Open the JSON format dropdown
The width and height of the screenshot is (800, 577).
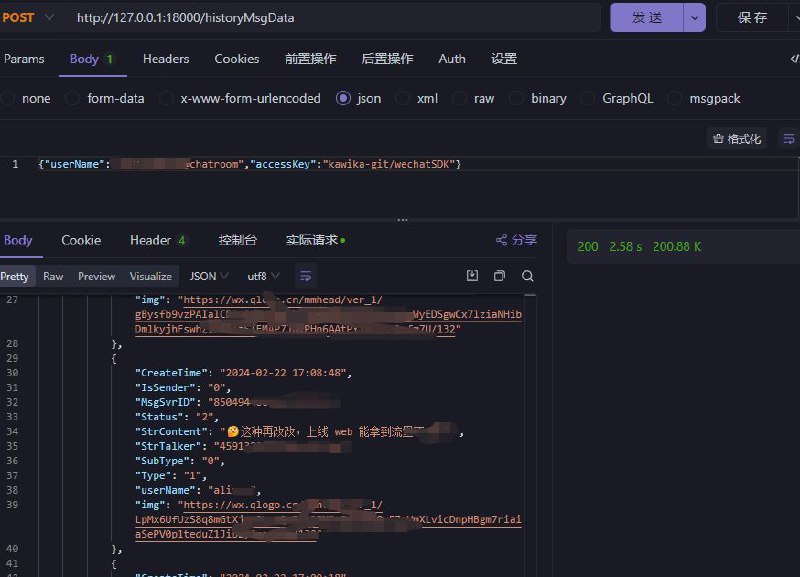click(208, 276)
